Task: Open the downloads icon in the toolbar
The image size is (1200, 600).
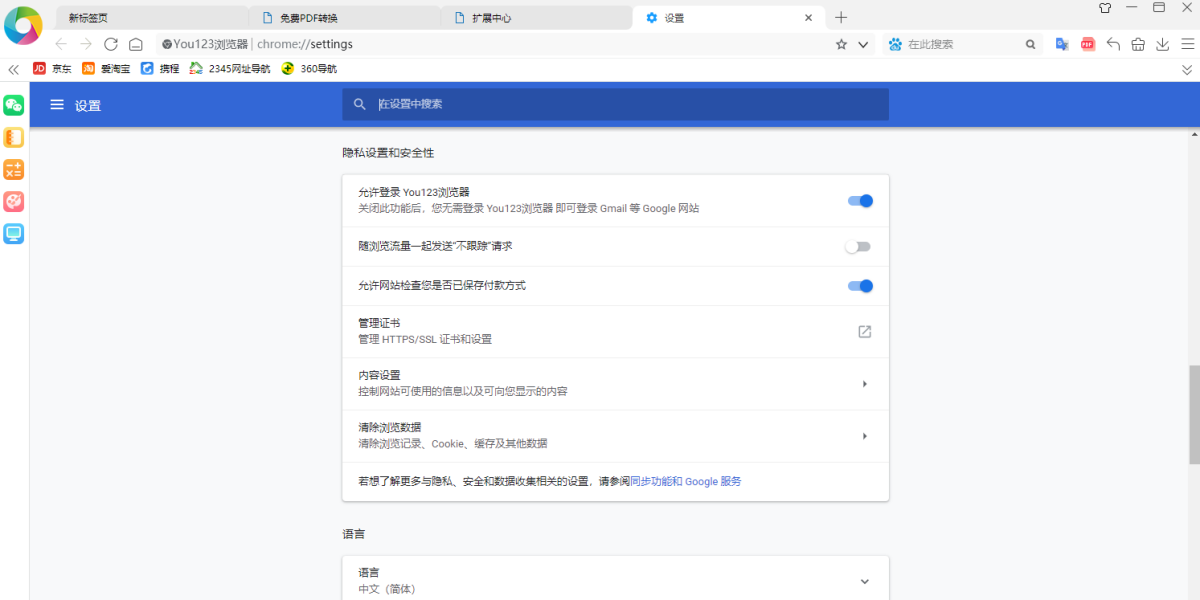Action: 1162,44
